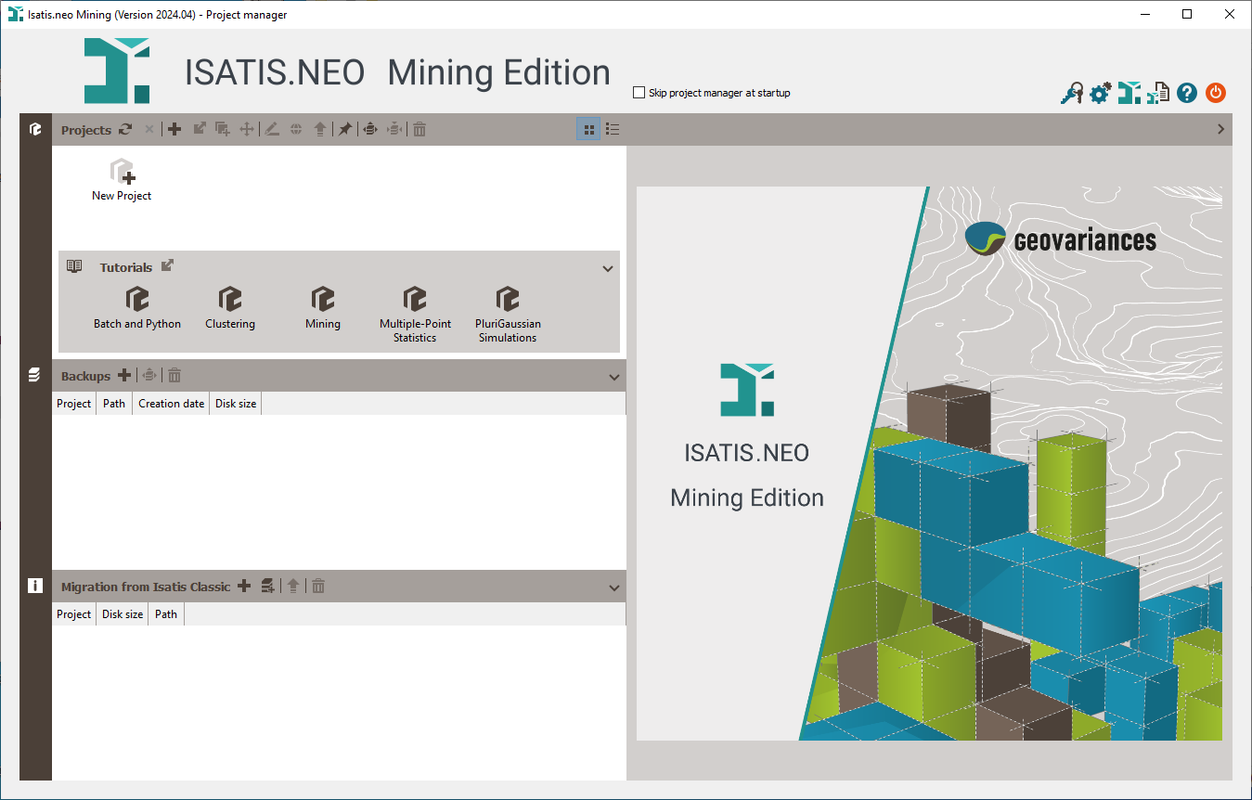This screenshot has width=1252, height=800.
Task: Open help with the question mark icon
Action: (1187, 93)
